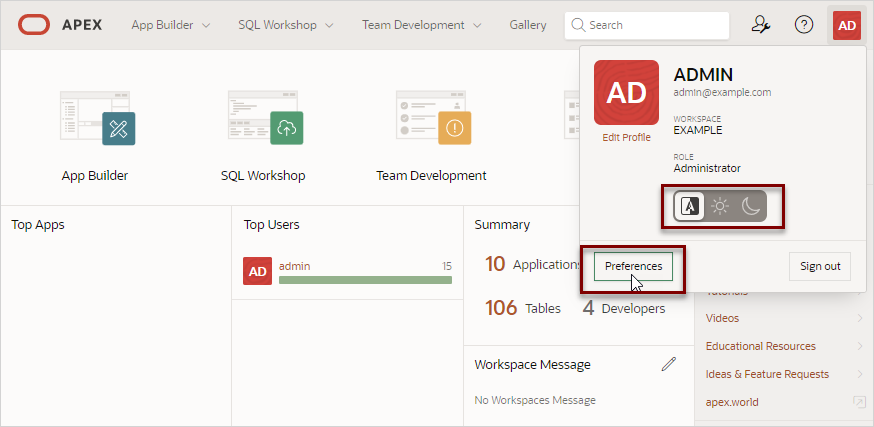Open the Educational Resources link
This screenshot has width=874, height=427.
[x=760, y=346]
